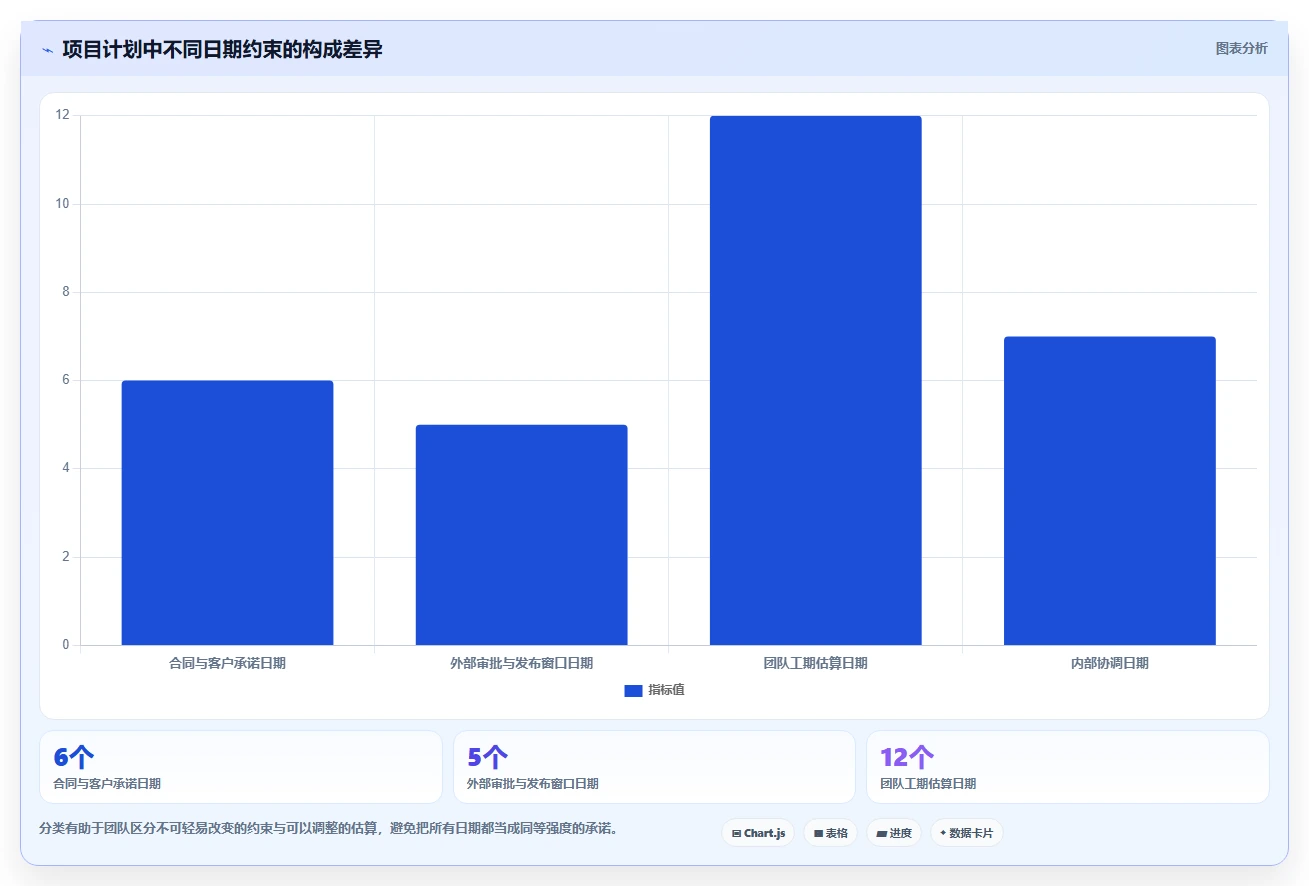Click the 6个 data card

(240, 767)
